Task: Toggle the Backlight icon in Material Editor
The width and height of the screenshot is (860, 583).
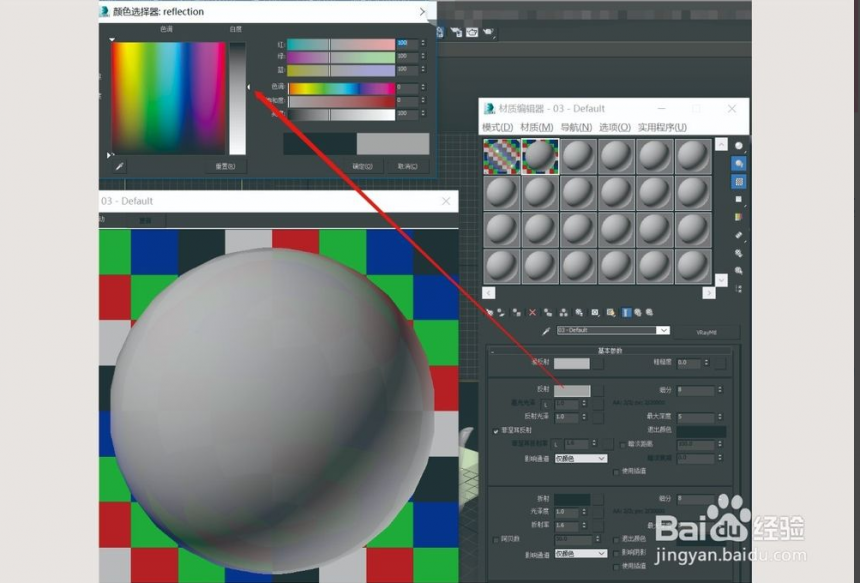Action: tap(739, 163)
